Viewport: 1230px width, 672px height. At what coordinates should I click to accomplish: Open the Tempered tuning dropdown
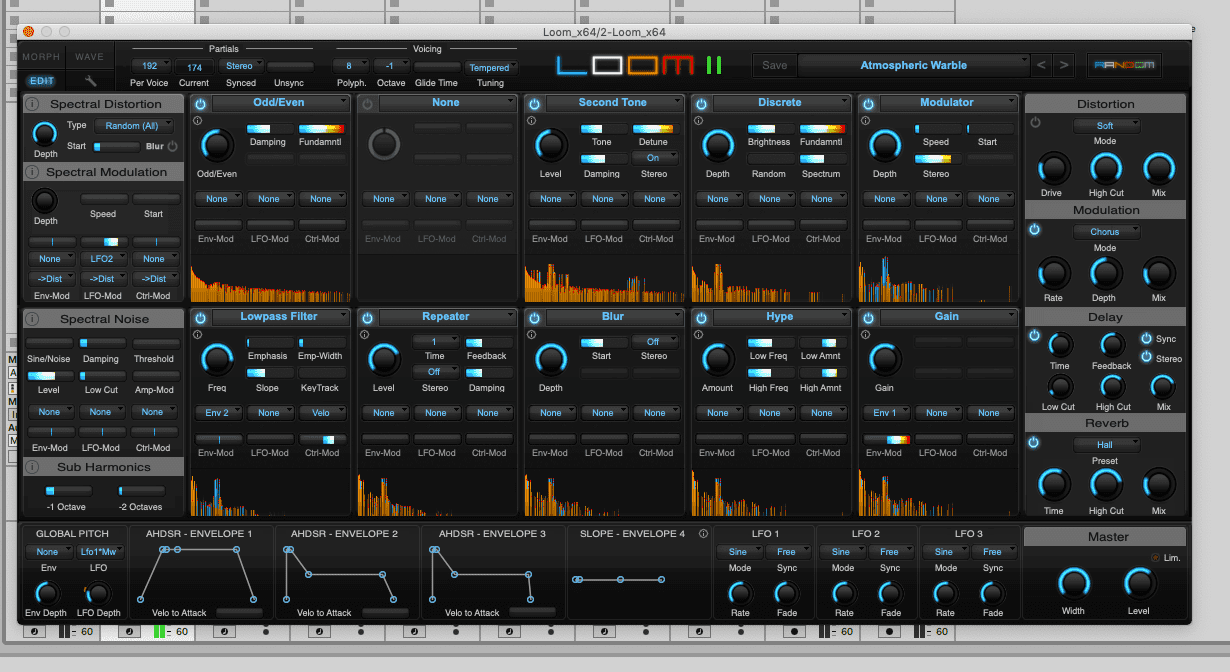[x=491, y=67]
